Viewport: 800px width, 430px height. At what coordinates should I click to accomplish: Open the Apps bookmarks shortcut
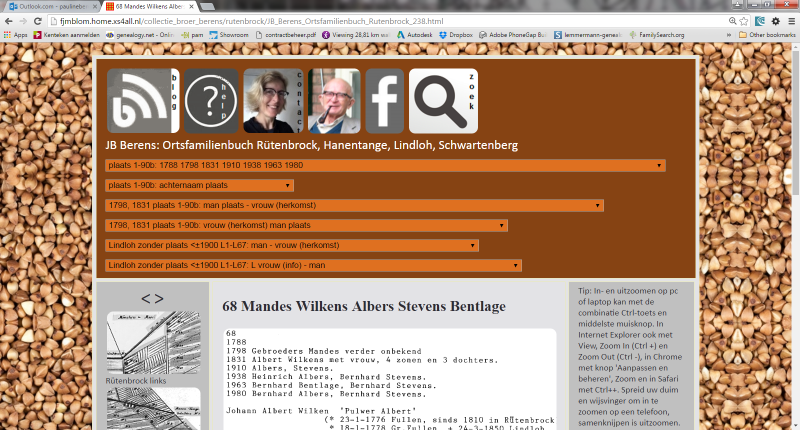(16, 35)
